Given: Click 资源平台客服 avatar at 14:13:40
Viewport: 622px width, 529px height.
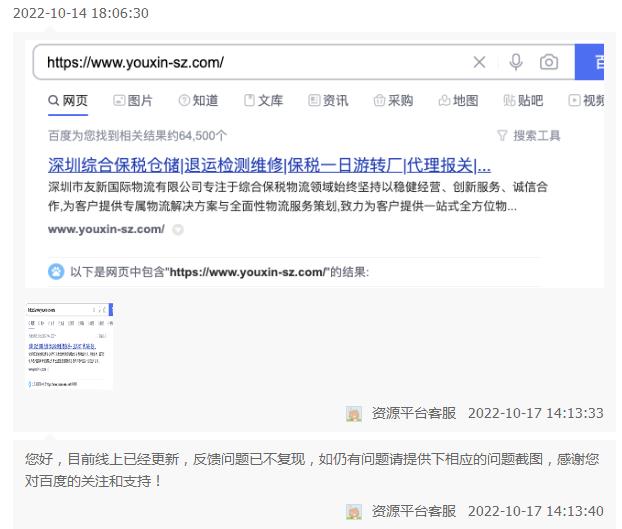Looking at the screenshot, I should coord(353,512).
